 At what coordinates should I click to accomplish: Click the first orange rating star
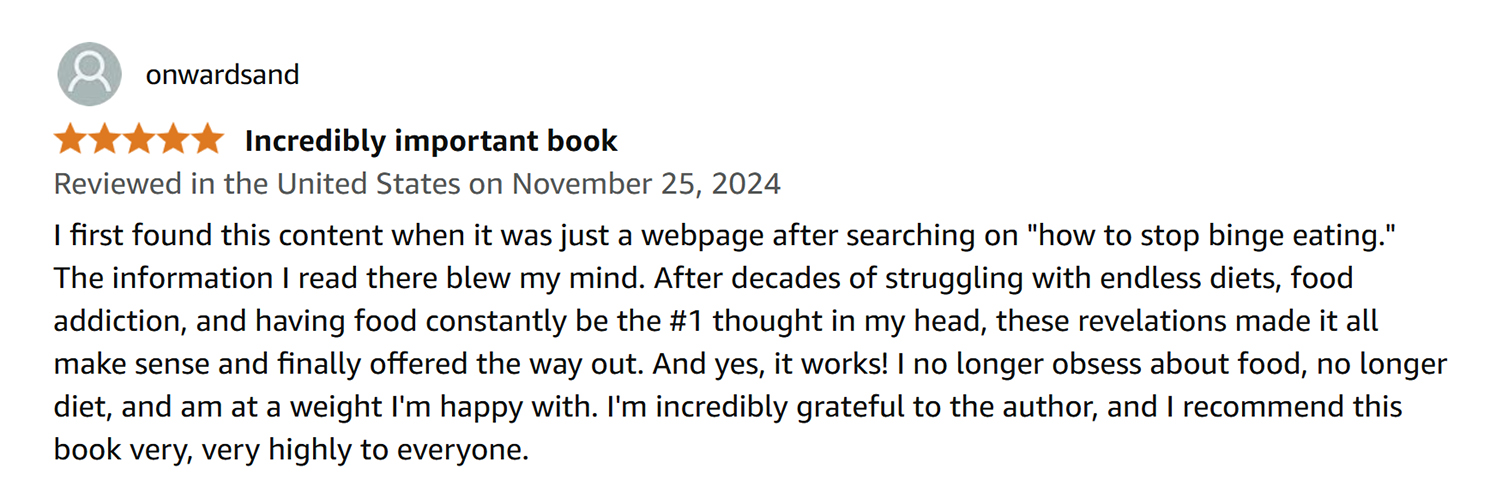[71, 141]
